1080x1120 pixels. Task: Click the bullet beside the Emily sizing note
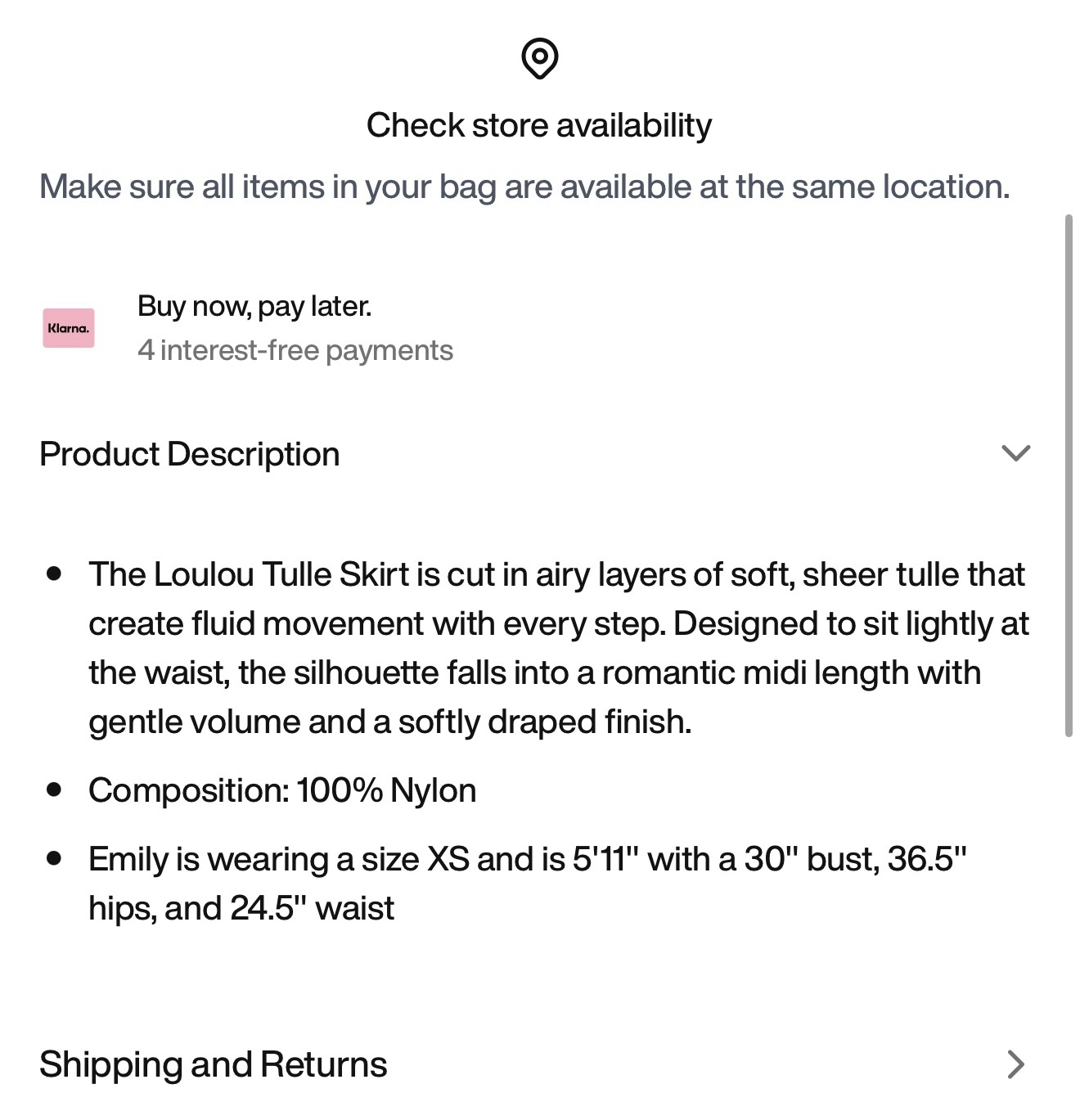click(55, 858)
